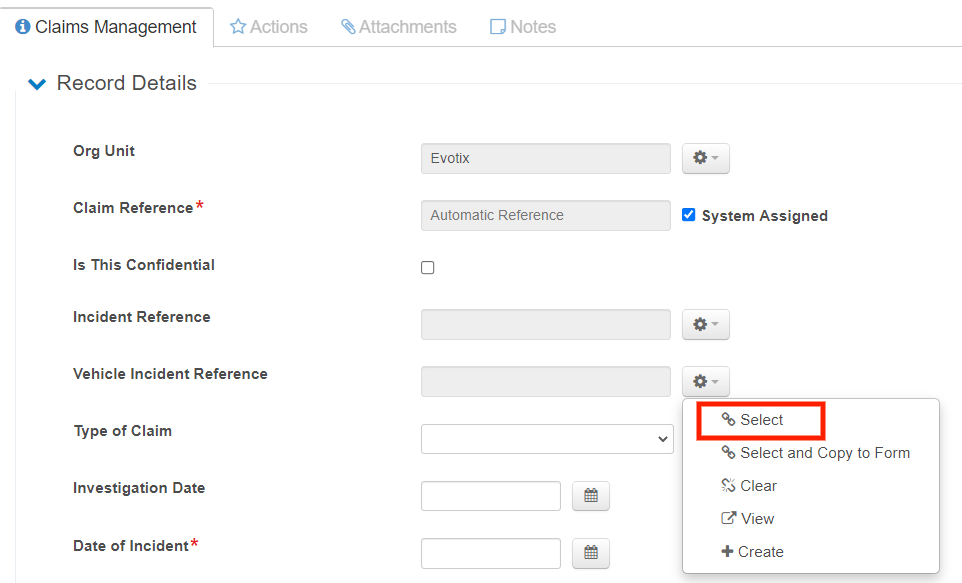
Task: Open the Vehicle Incident Reference gear menu
Action: tap(705, 381)
